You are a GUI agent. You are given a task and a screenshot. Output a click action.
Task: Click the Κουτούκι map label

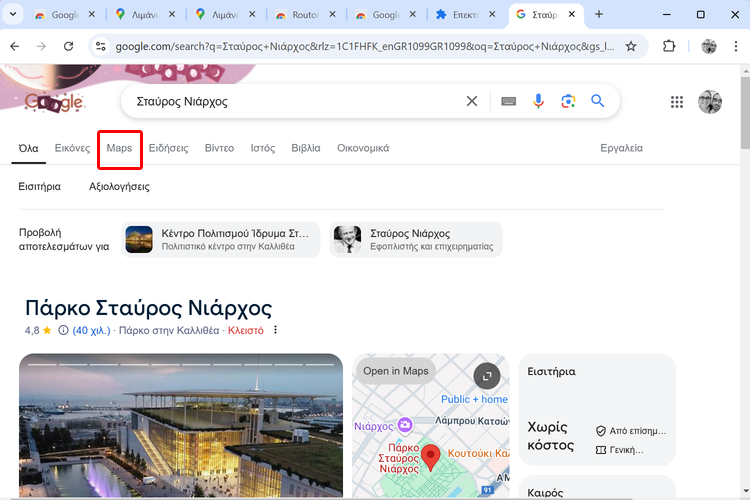point(478,453)
